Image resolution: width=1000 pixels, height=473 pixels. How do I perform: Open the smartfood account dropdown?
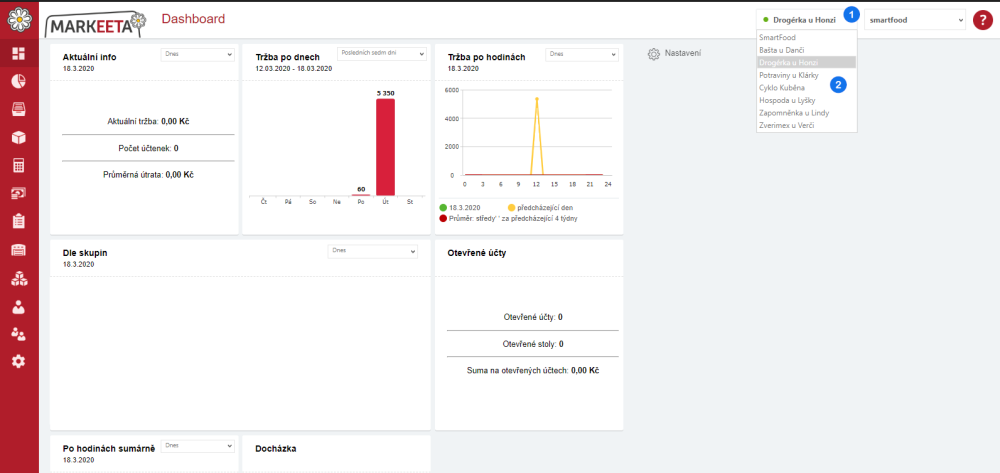pyautogui.click(x=915, y=20)
